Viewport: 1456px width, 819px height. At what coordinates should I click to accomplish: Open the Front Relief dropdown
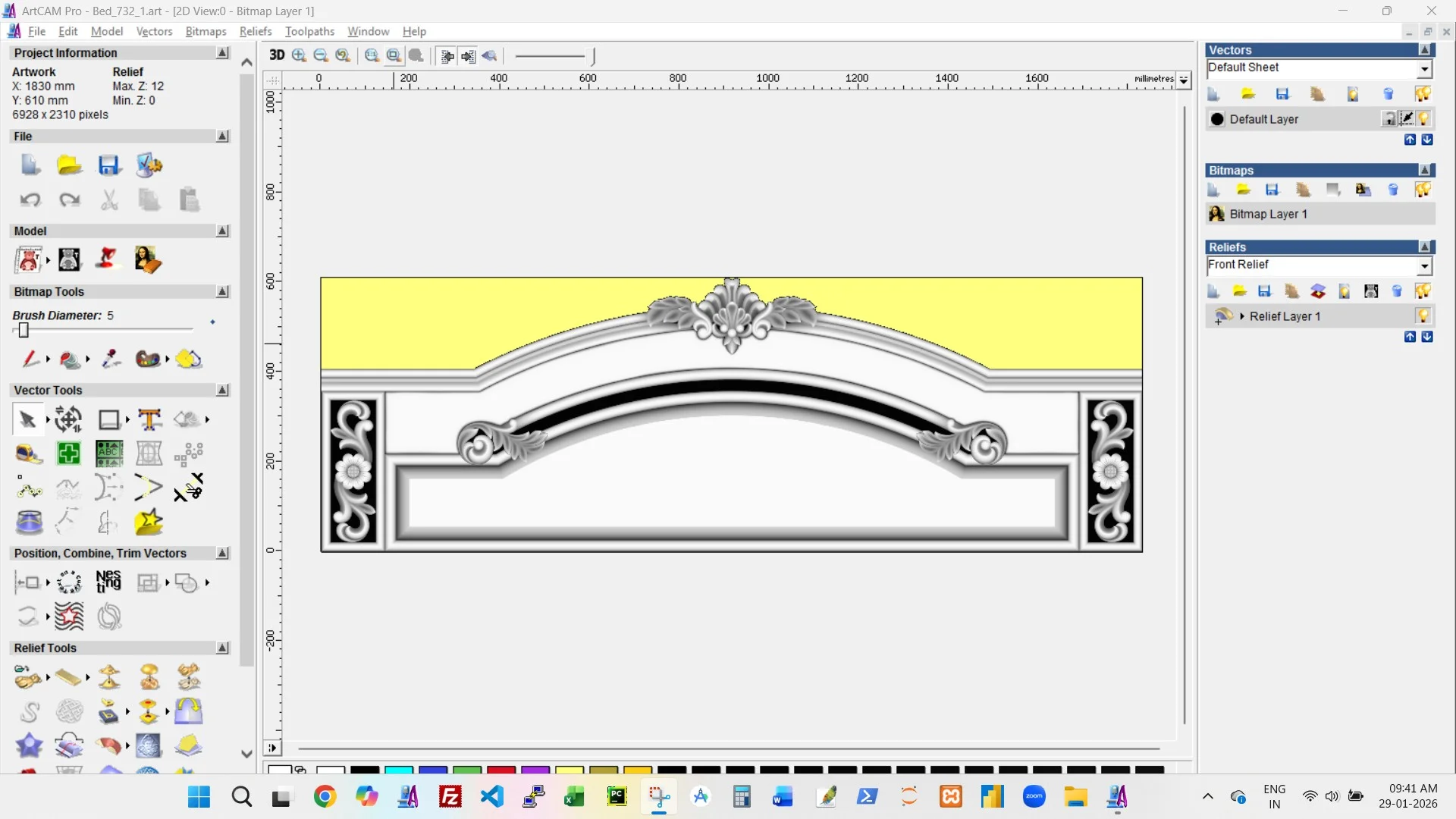coord(1424,266)
